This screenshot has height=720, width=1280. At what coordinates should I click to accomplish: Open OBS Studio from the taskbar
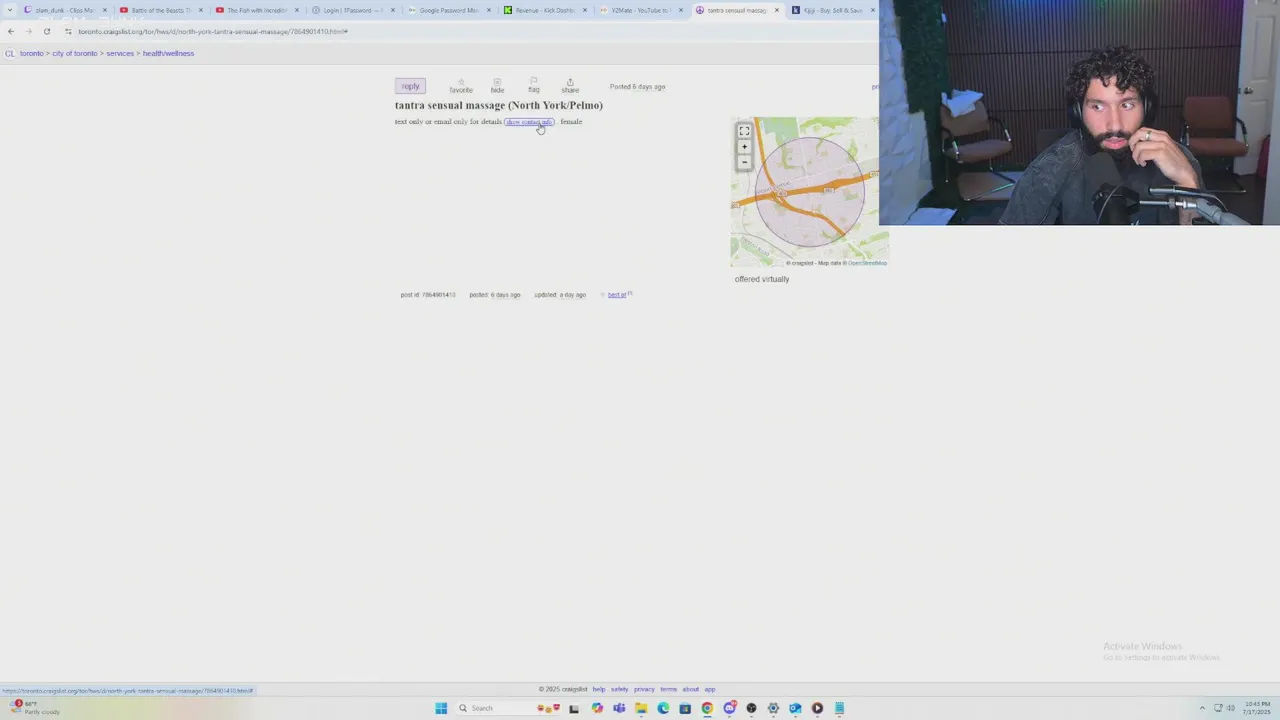point(751,708)
